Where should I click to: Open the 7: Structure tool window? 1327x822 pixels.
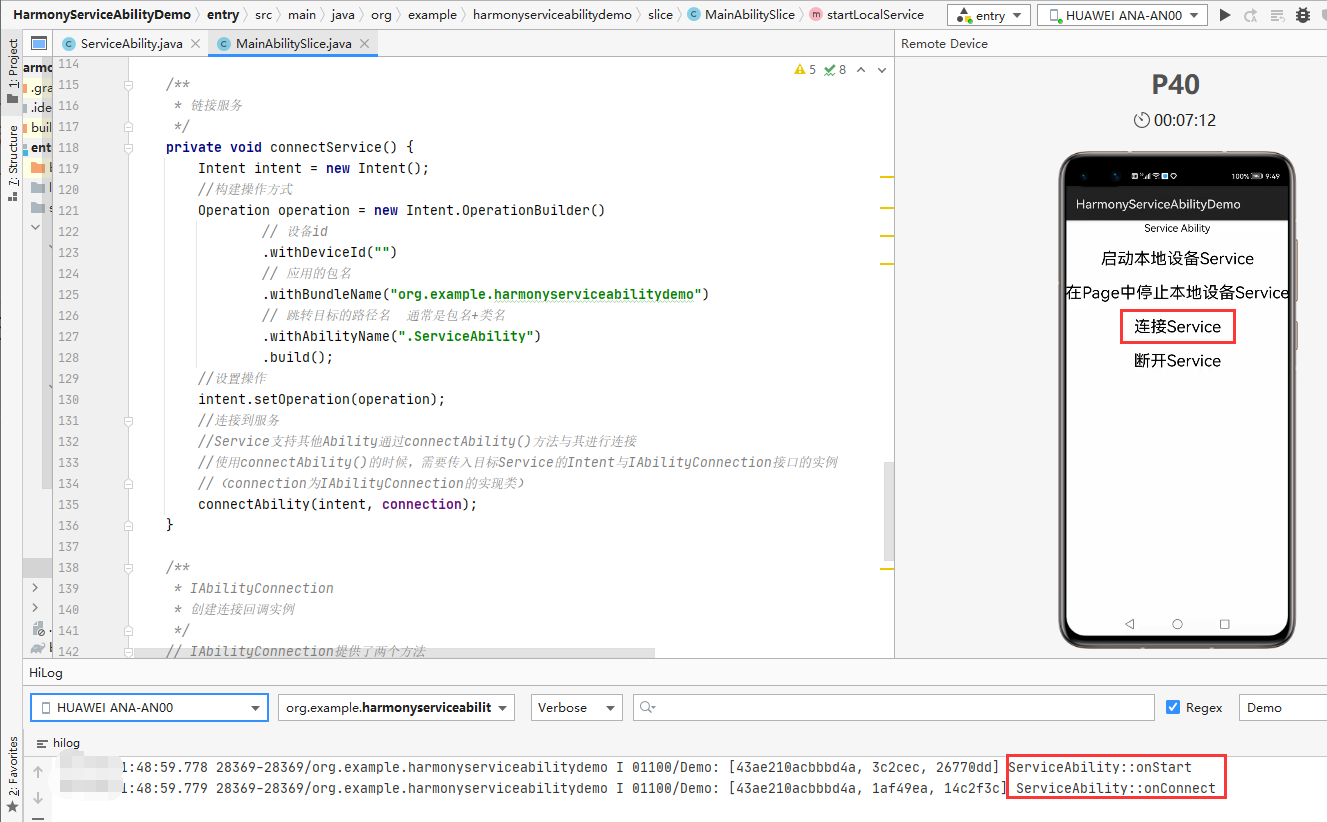(12, 163)
